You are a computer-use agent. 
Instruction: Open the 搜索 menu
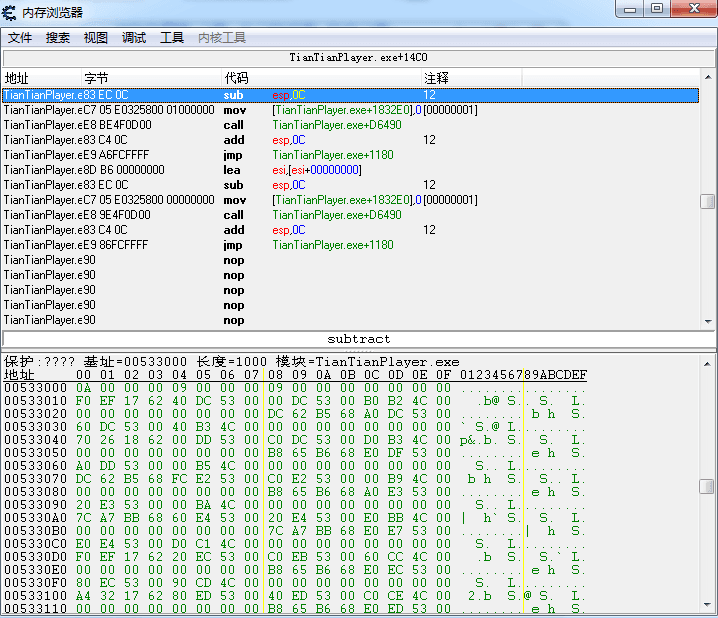click(58, 38)
